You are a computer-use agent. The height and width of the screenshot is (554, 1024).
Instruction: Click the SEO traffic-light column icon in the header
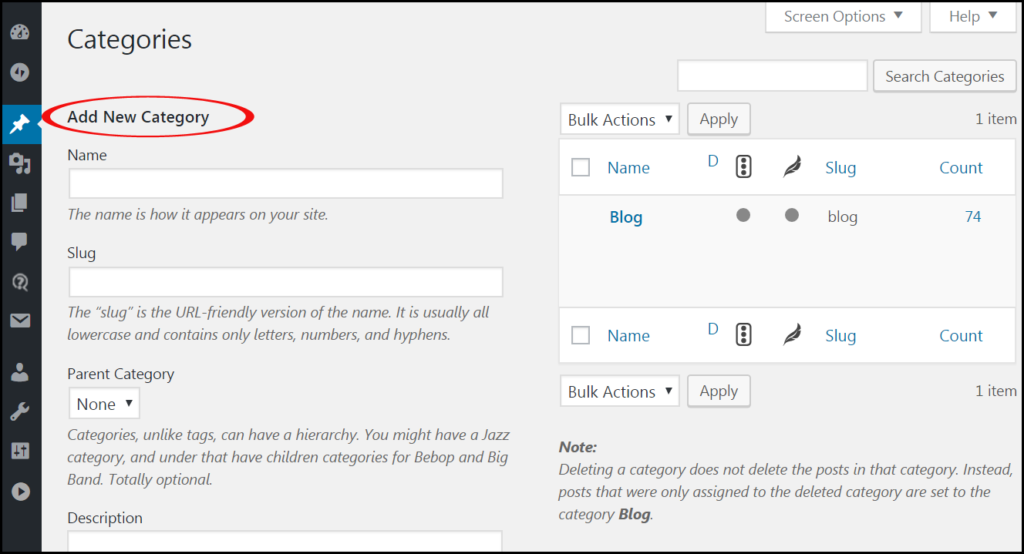(x=743, y=167)
